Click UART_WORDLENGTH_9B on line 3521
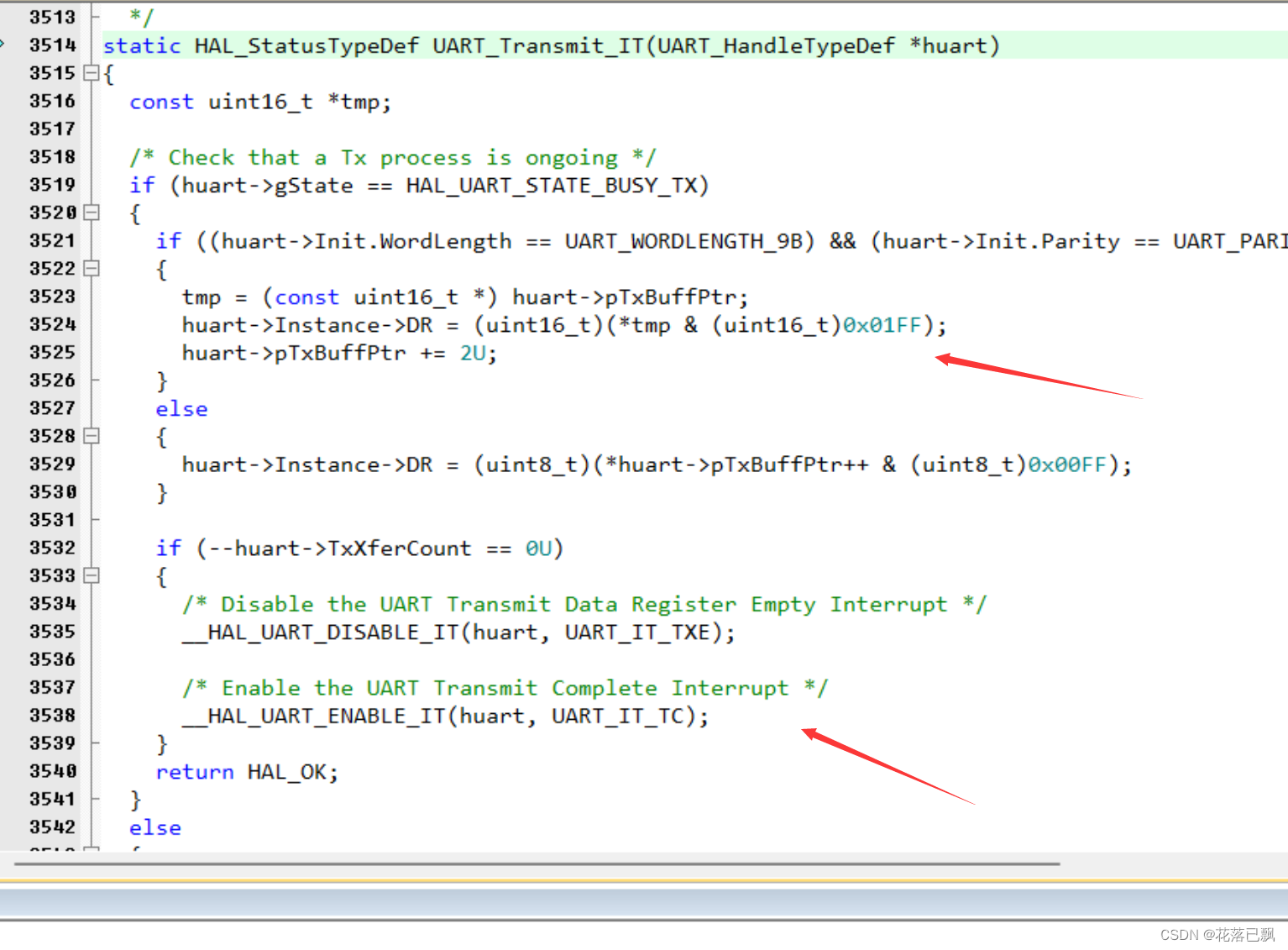 click(683, 241)
